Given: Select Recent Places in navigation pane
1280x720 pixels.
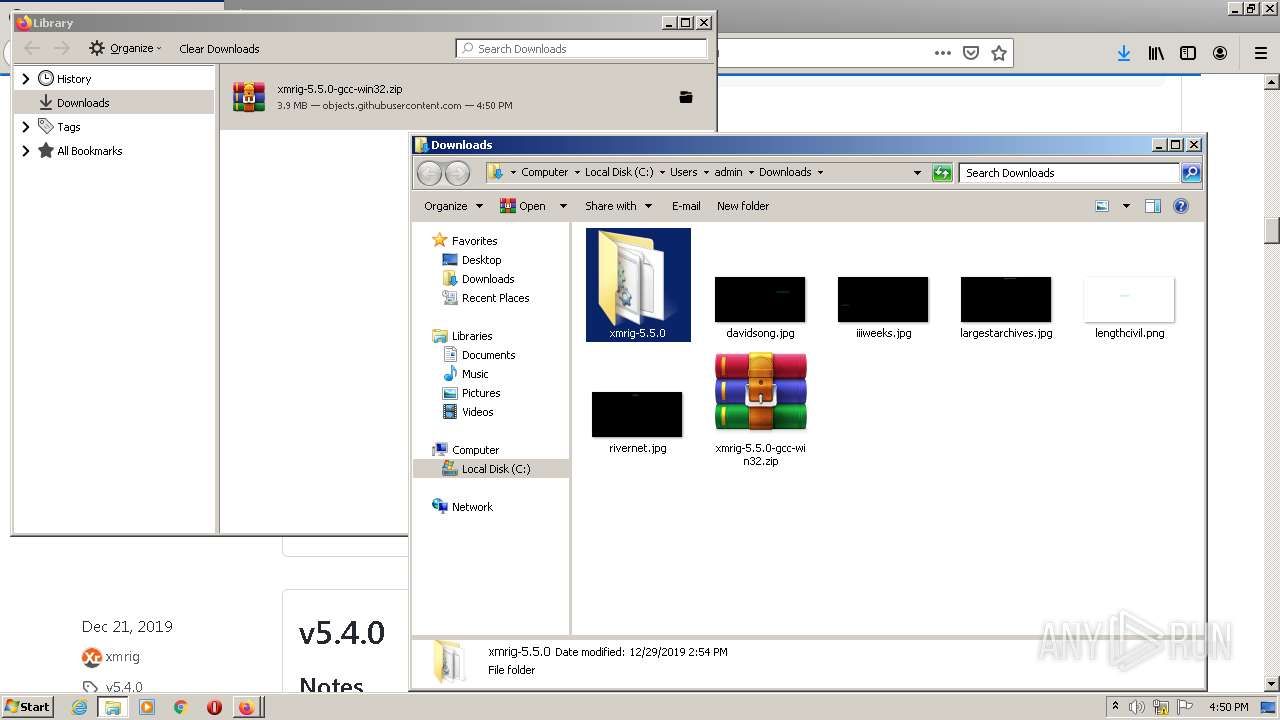Looking at the screenshot, I should 495,298.
